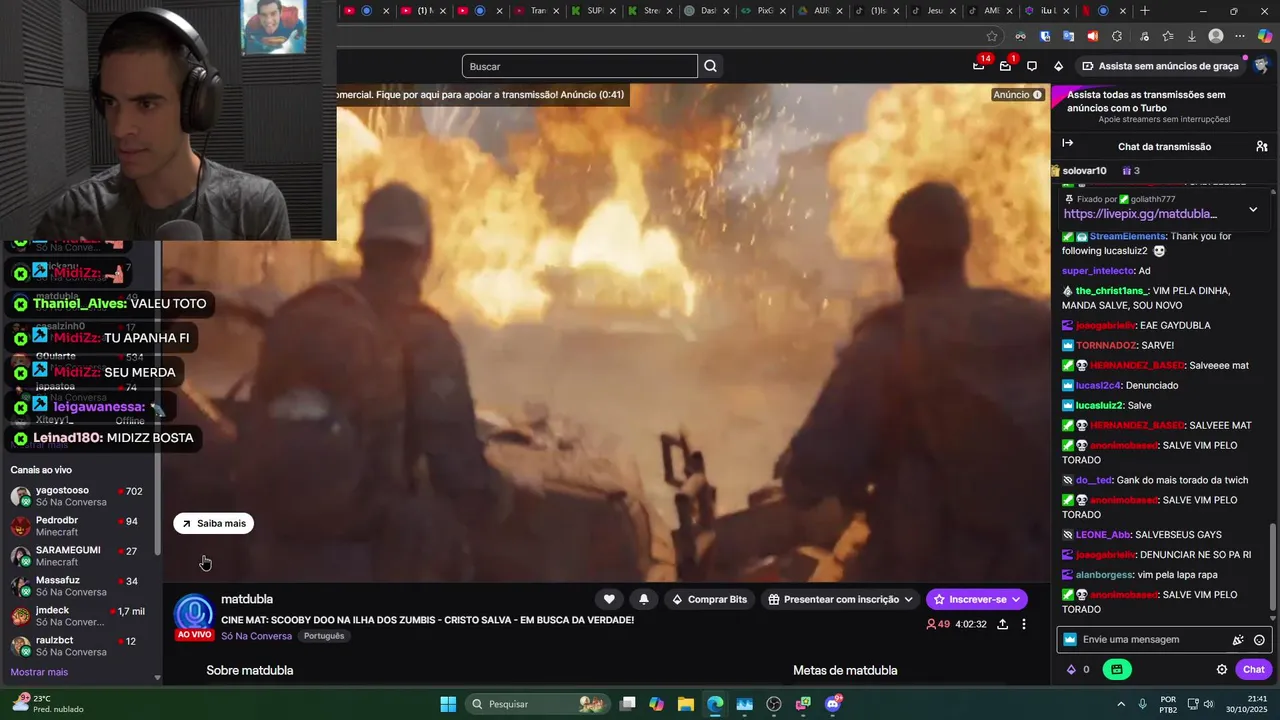The width and height of the screenshot is (1280, 720).
Task: Open the new browser tab plus button
Action: [x=1145, y=11]
